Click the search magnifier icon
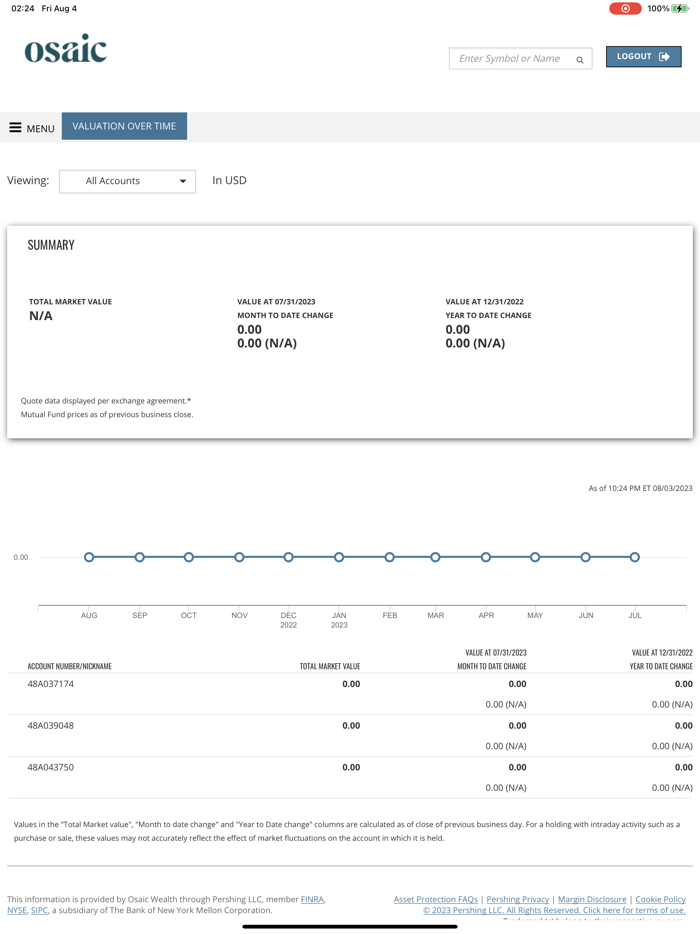 (x=580, y=60)
